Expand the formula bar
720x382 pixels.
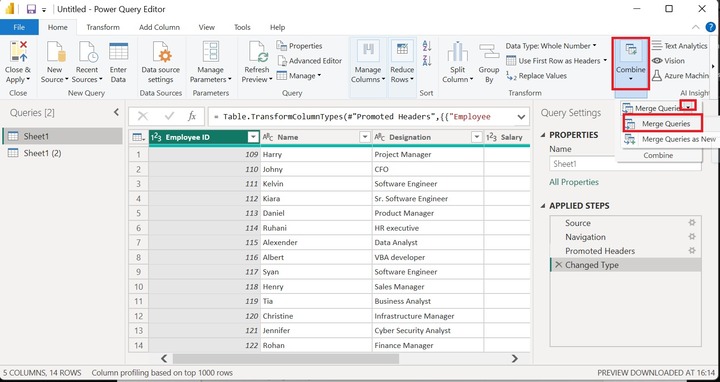(x=521, y=117)
